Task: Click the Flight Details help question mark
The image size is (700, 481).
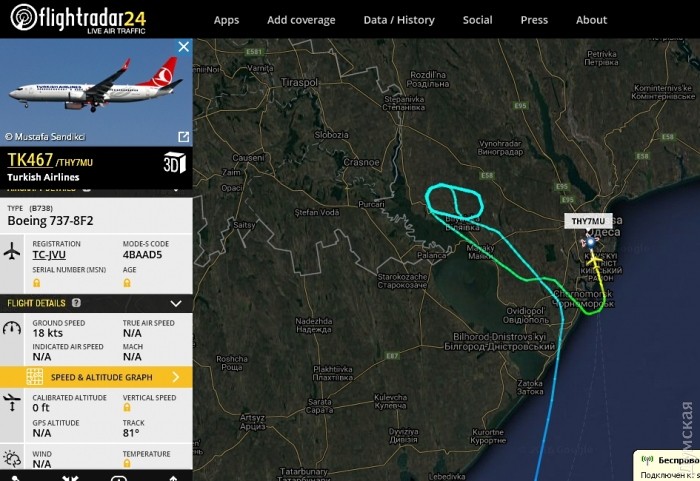Action: [x=76, y=303]
